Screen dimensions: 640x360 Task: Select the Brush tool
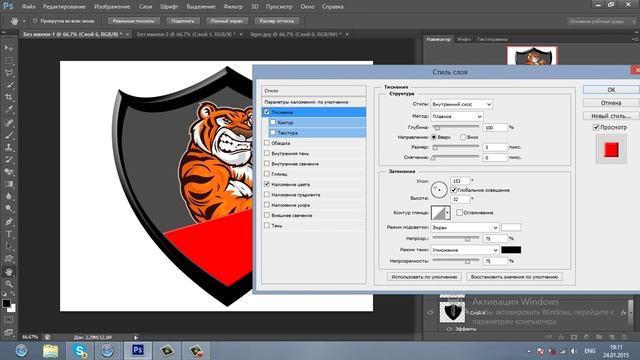[x=9, y=135]
